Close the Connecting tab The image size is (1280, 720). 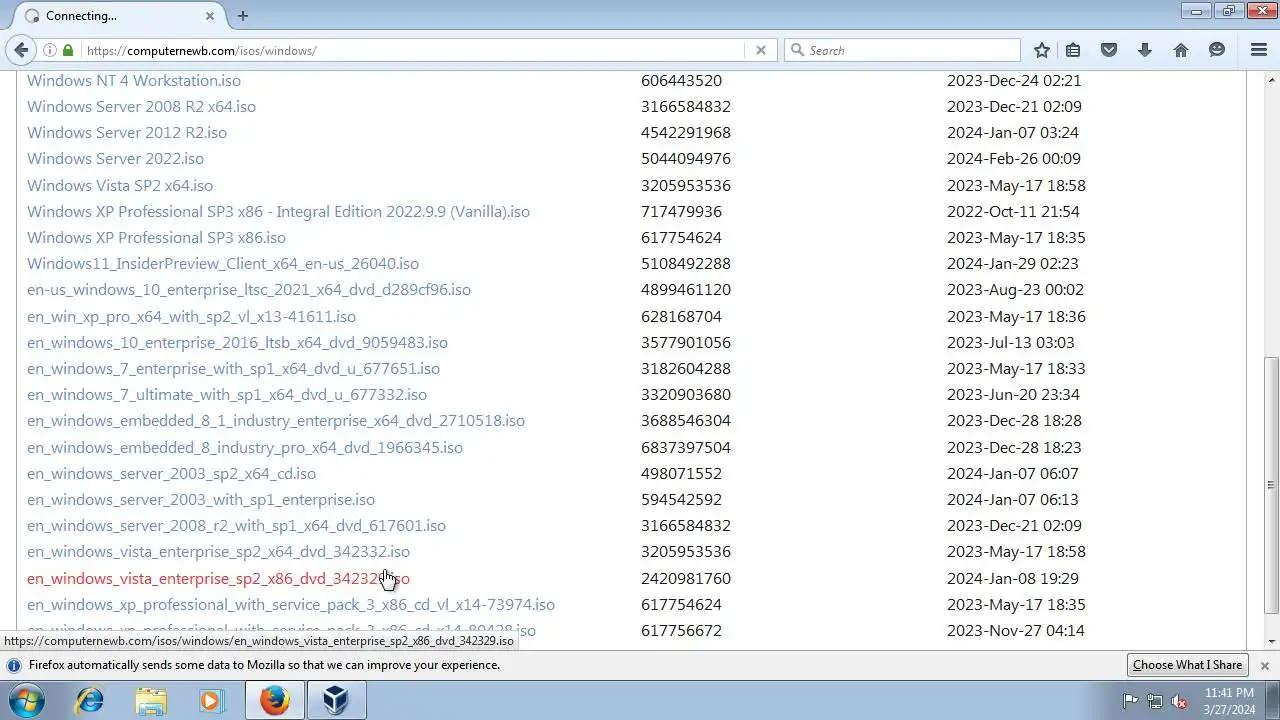pos(210,16)
